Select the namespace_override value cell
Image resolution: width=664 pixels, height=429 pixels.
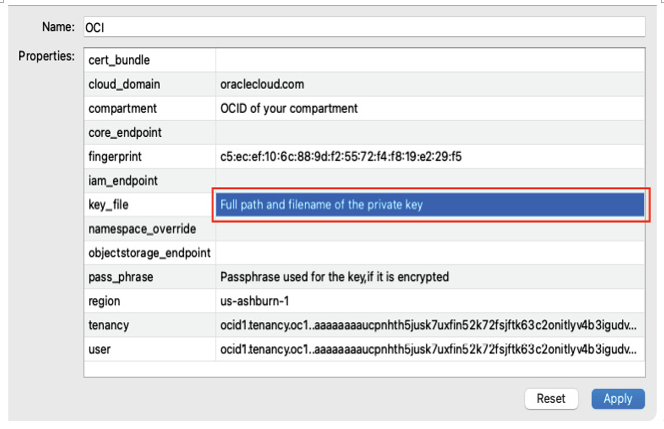coord(430,229)
